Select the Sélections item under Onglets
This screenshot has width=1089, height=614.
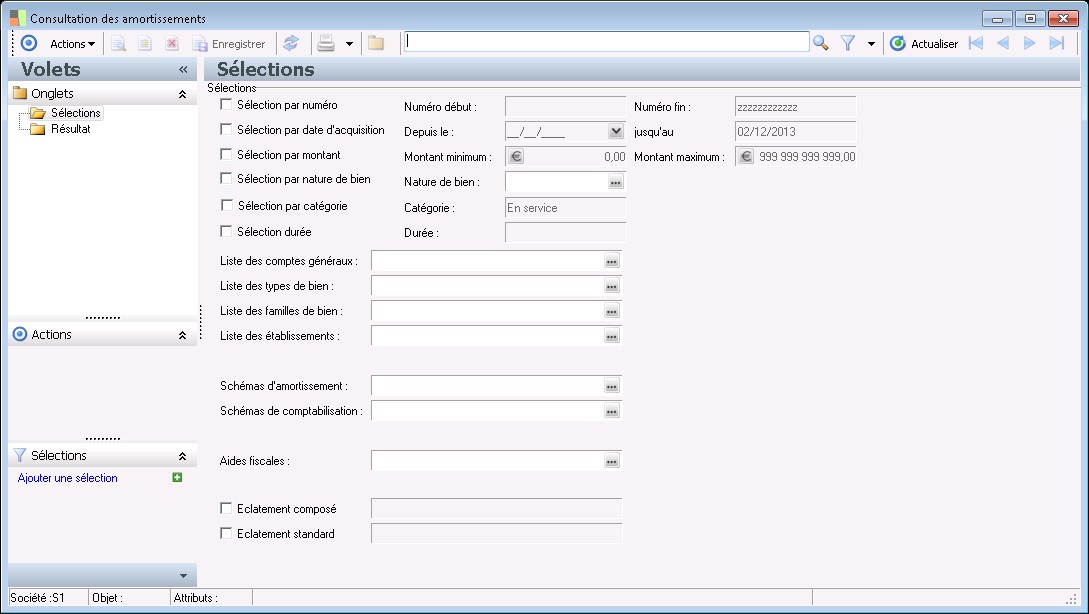(x=75, y=113)
